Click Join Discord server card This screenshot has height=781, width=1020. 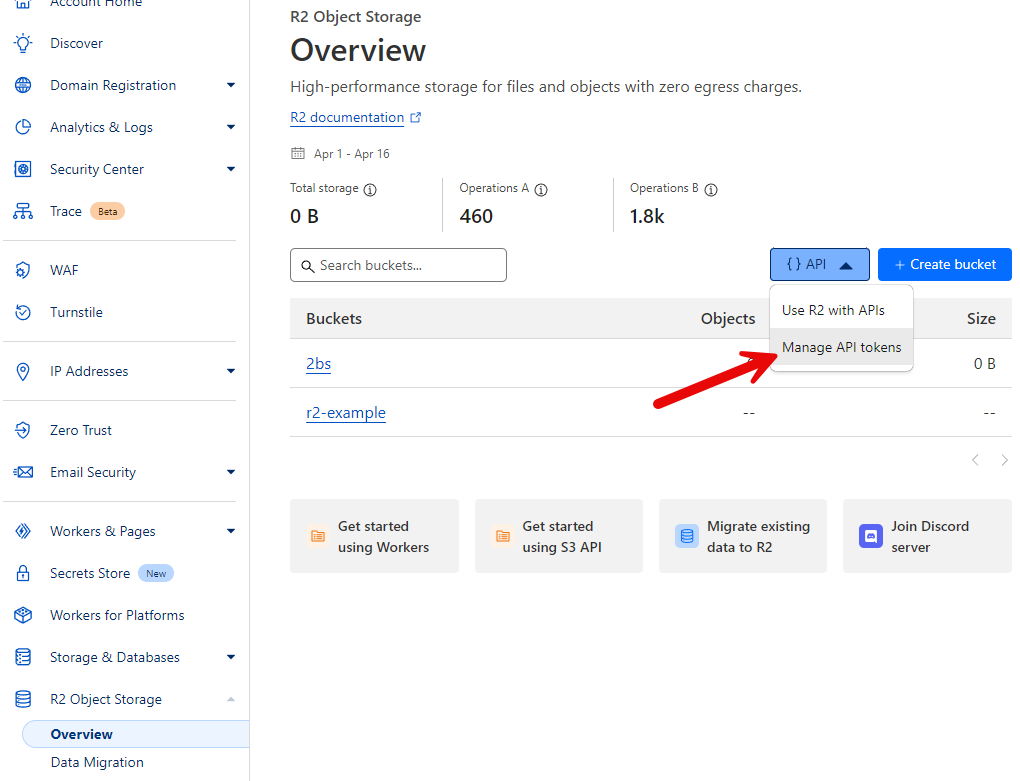(x=927, y=536)
